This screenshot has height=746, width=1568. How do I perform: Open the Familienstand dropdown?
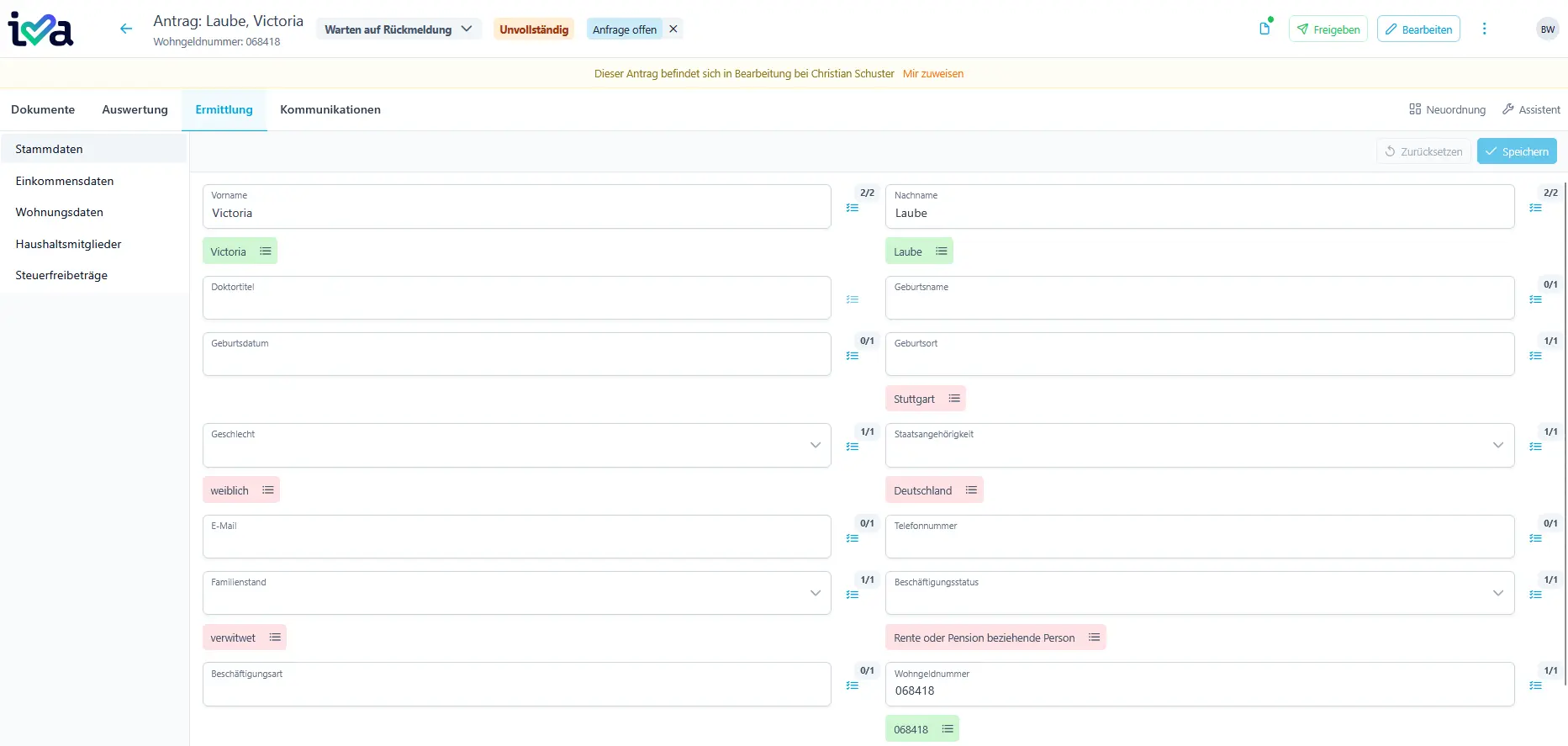pyautogui.click(x=516, y=594)
